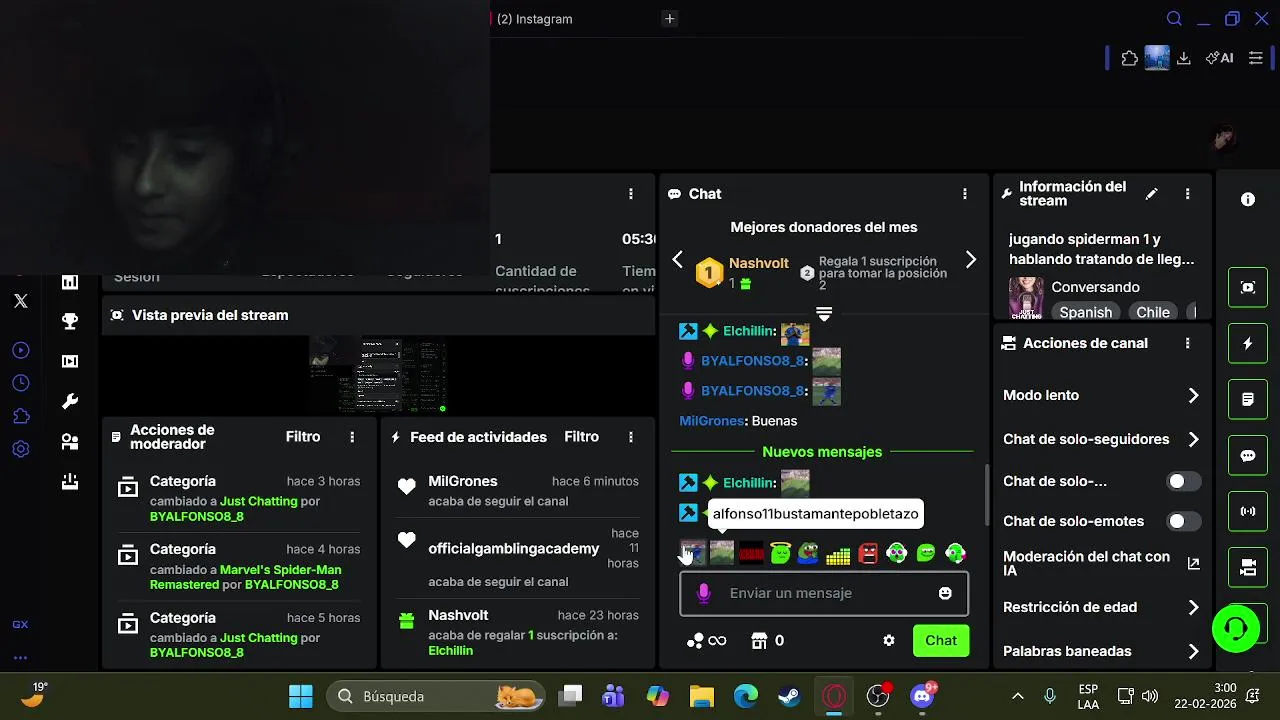
Task: Open the community moderators dashboard icon
Action: tap(70, 441)
